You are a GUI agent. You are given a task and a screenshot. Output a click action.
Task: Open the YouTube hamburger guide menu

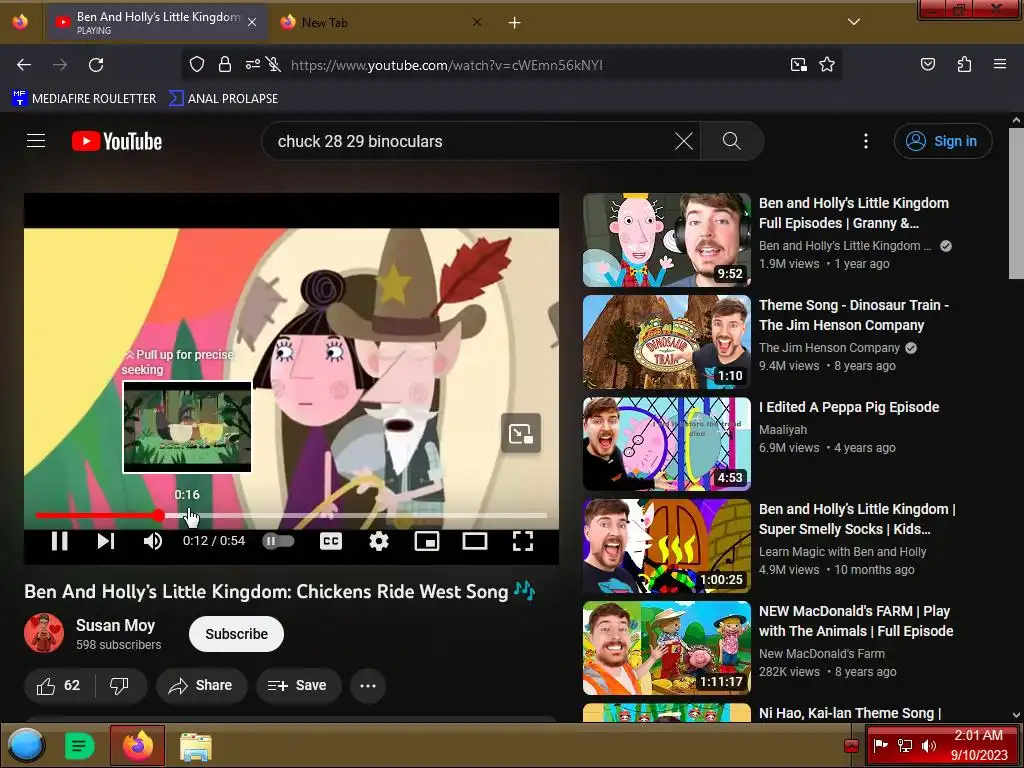pyautogui.click(x=36, y=141)
